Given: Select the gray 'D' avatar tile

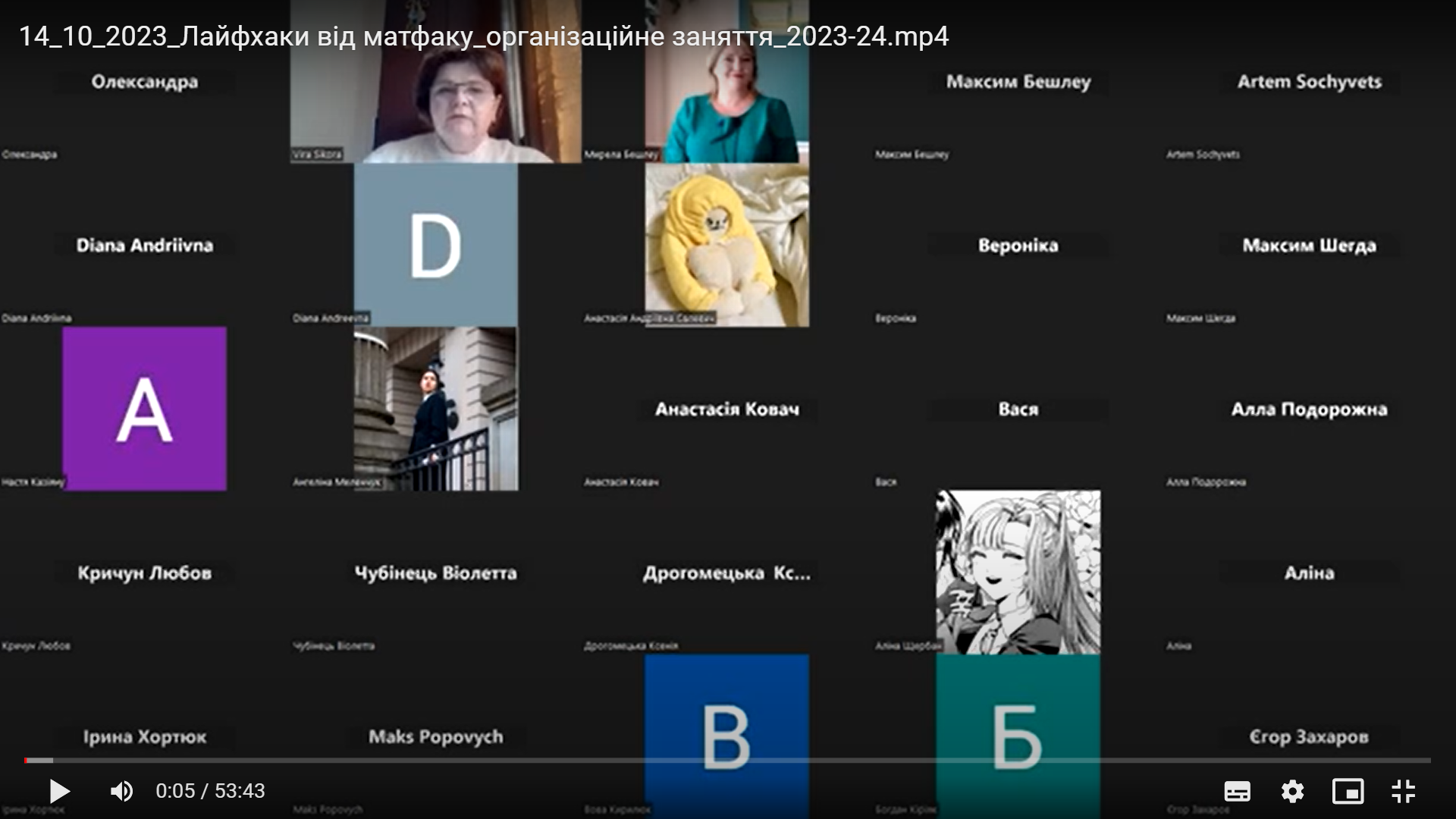Looking at the screenshot, I should [x=436, y=245].
